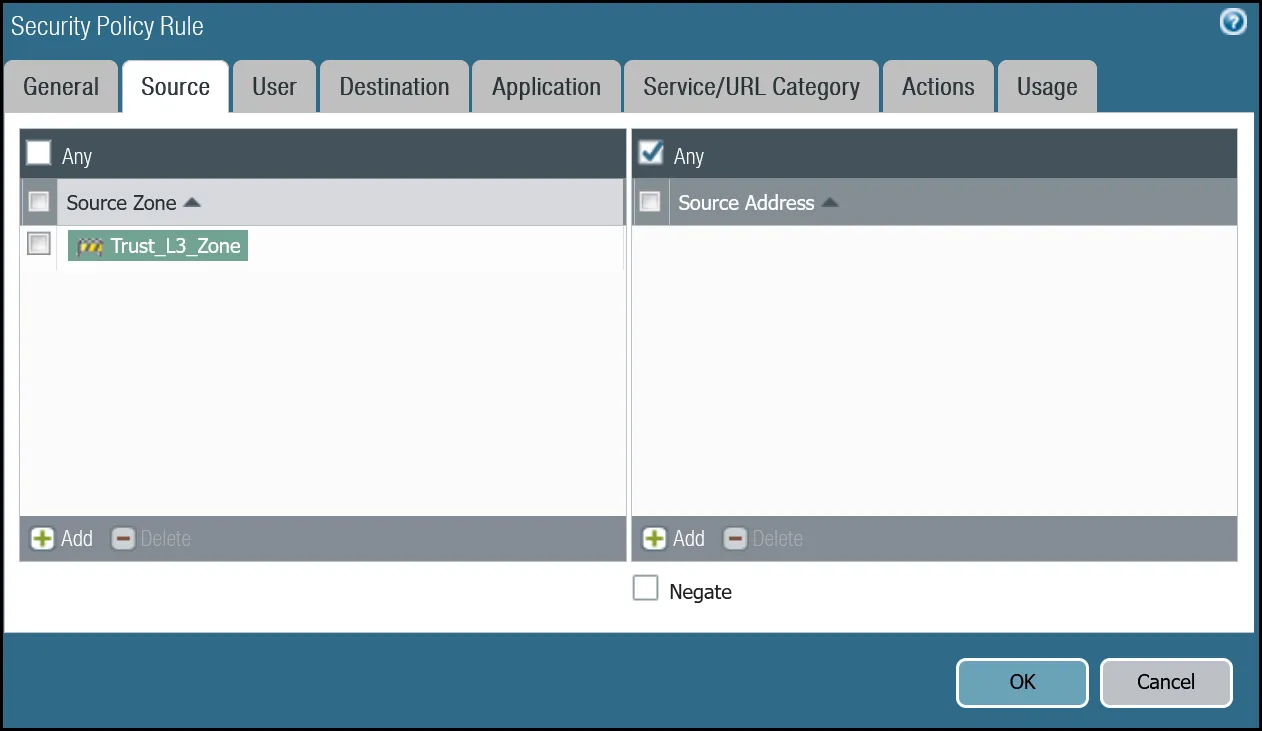Viewport: 1262px width, 731px height.
Task: Sort by the Source Zone column arrow
Action: pos(193,203)
